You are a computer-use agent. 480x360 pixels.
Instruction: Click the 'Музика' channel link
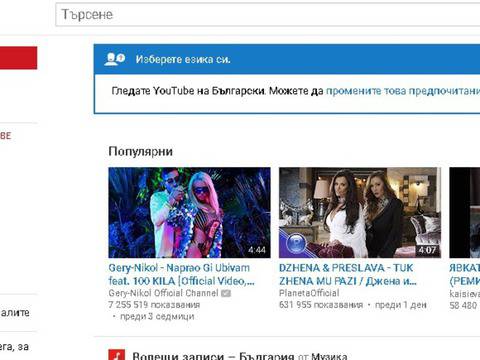(329, 356)
